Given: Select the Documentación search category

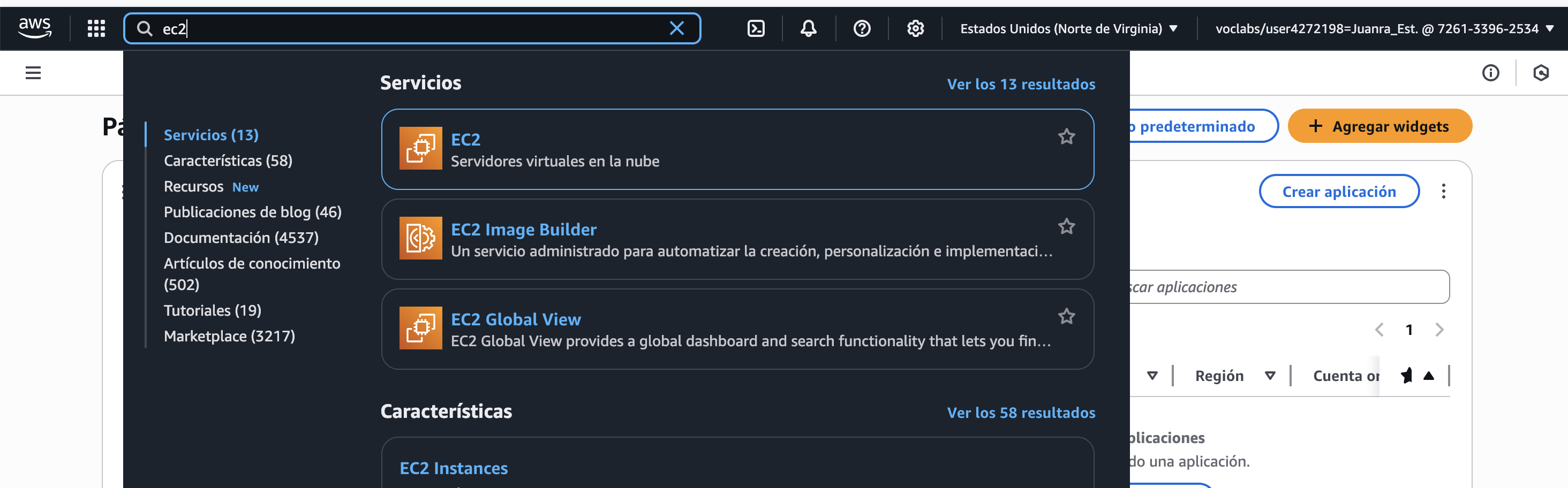Looking at the screenshot, I should pyautogui.click(x=241, y=237).
